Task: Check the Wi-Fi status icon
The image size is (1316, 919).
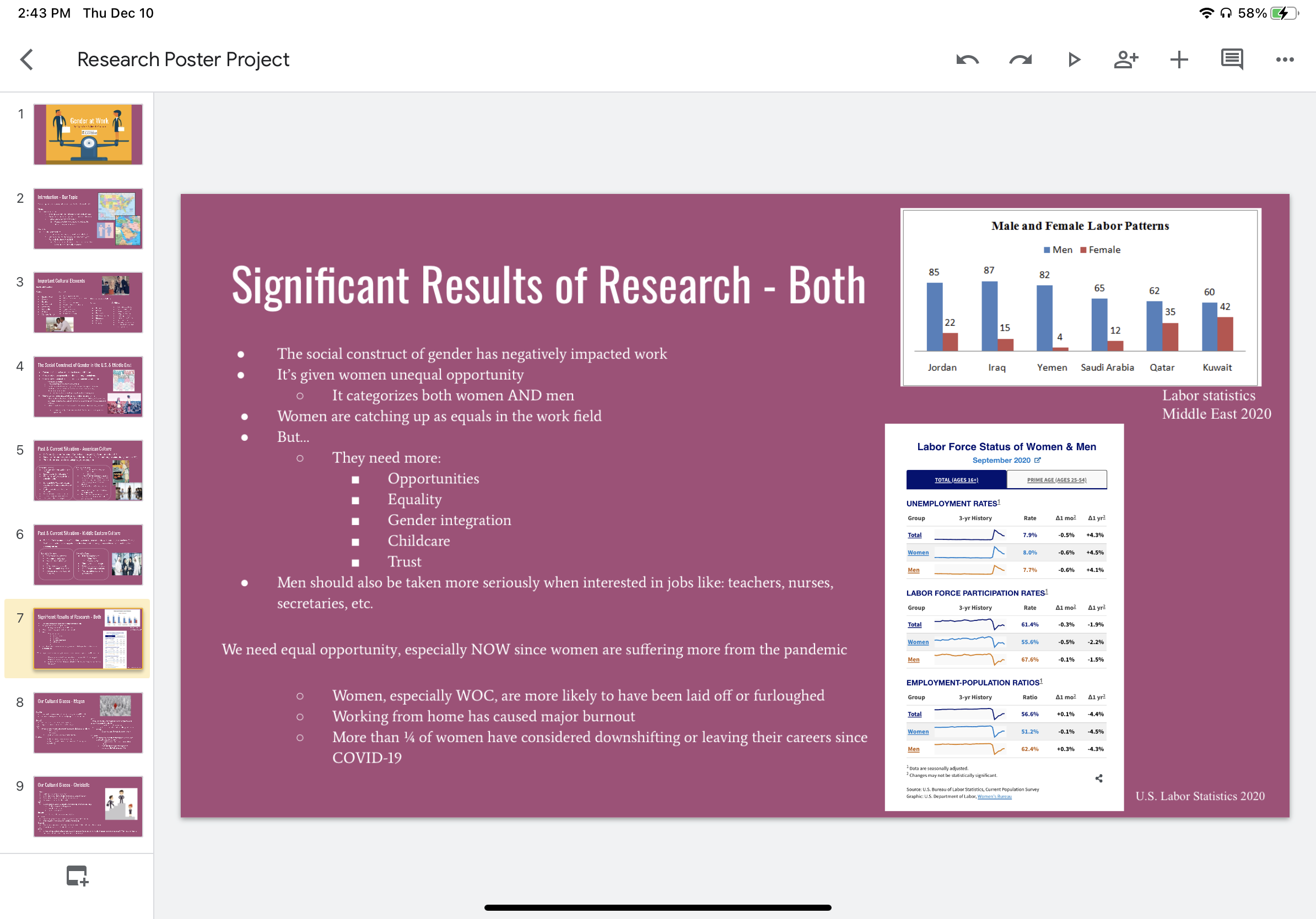Action: coord(1206,13)
